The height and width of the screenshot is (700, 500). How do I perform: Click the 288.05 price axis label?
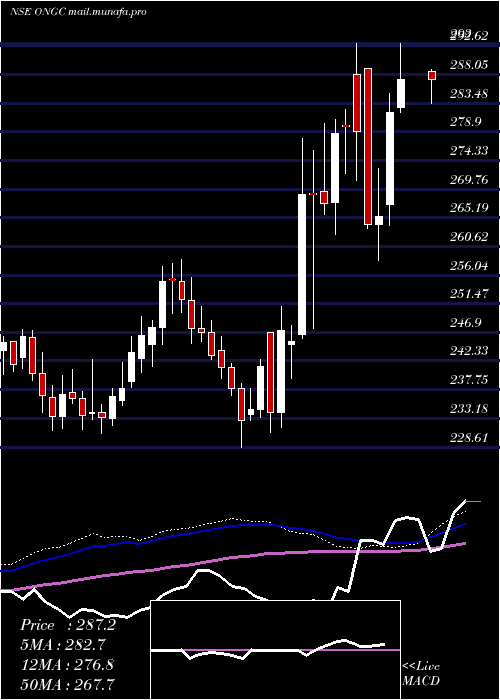point(469,65)
